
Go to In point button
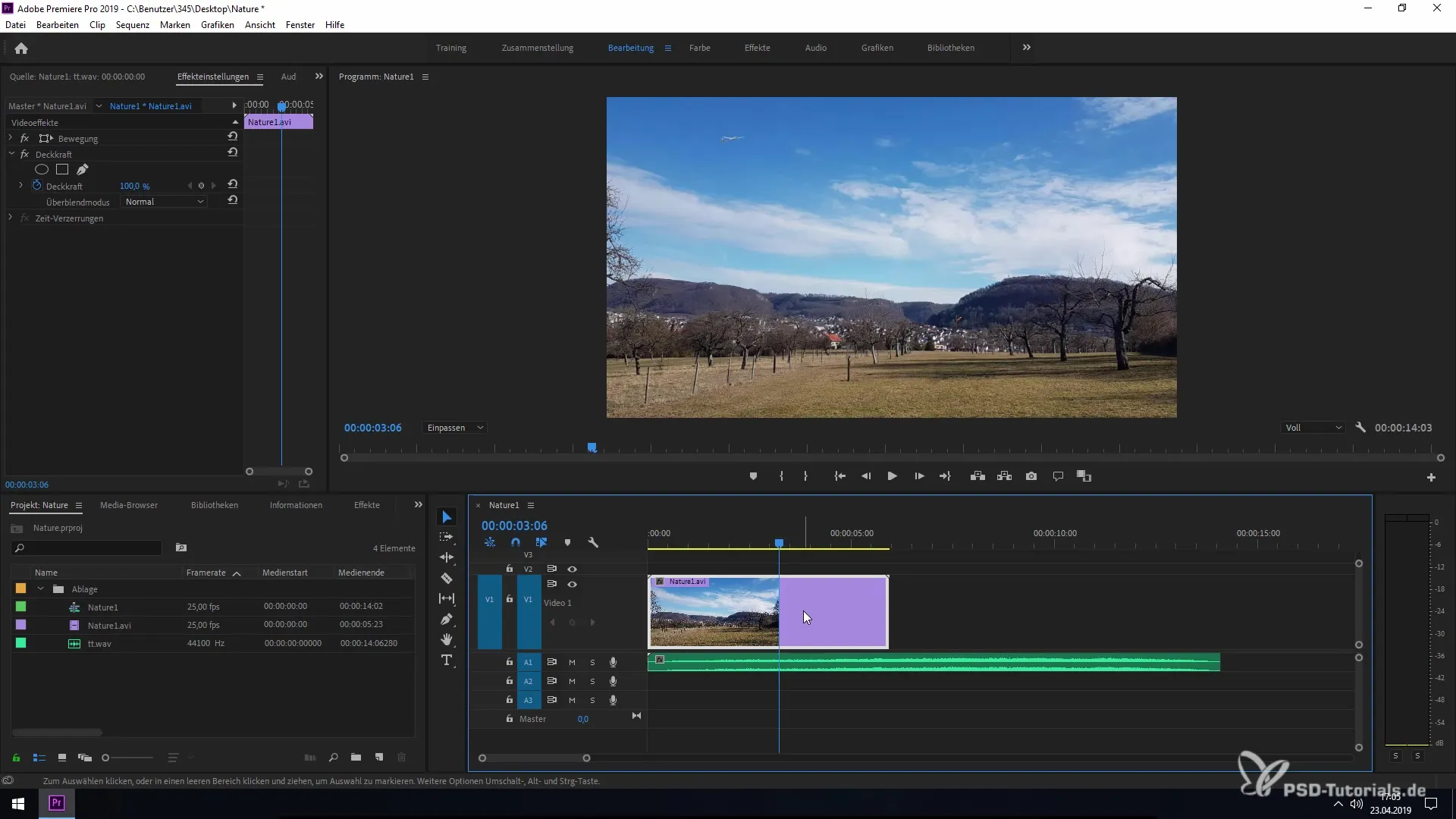(839, 476)
